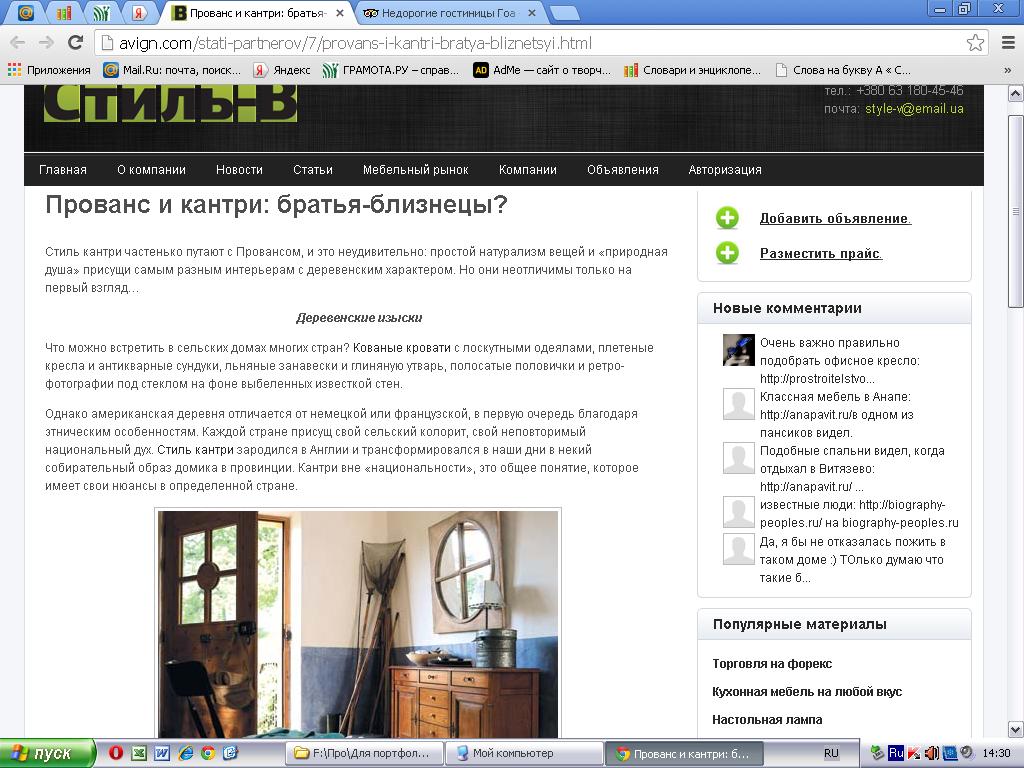Screen dimensions: 1024x768
Task: Click the scrollbar up arrow
Action: point(1016,94)
